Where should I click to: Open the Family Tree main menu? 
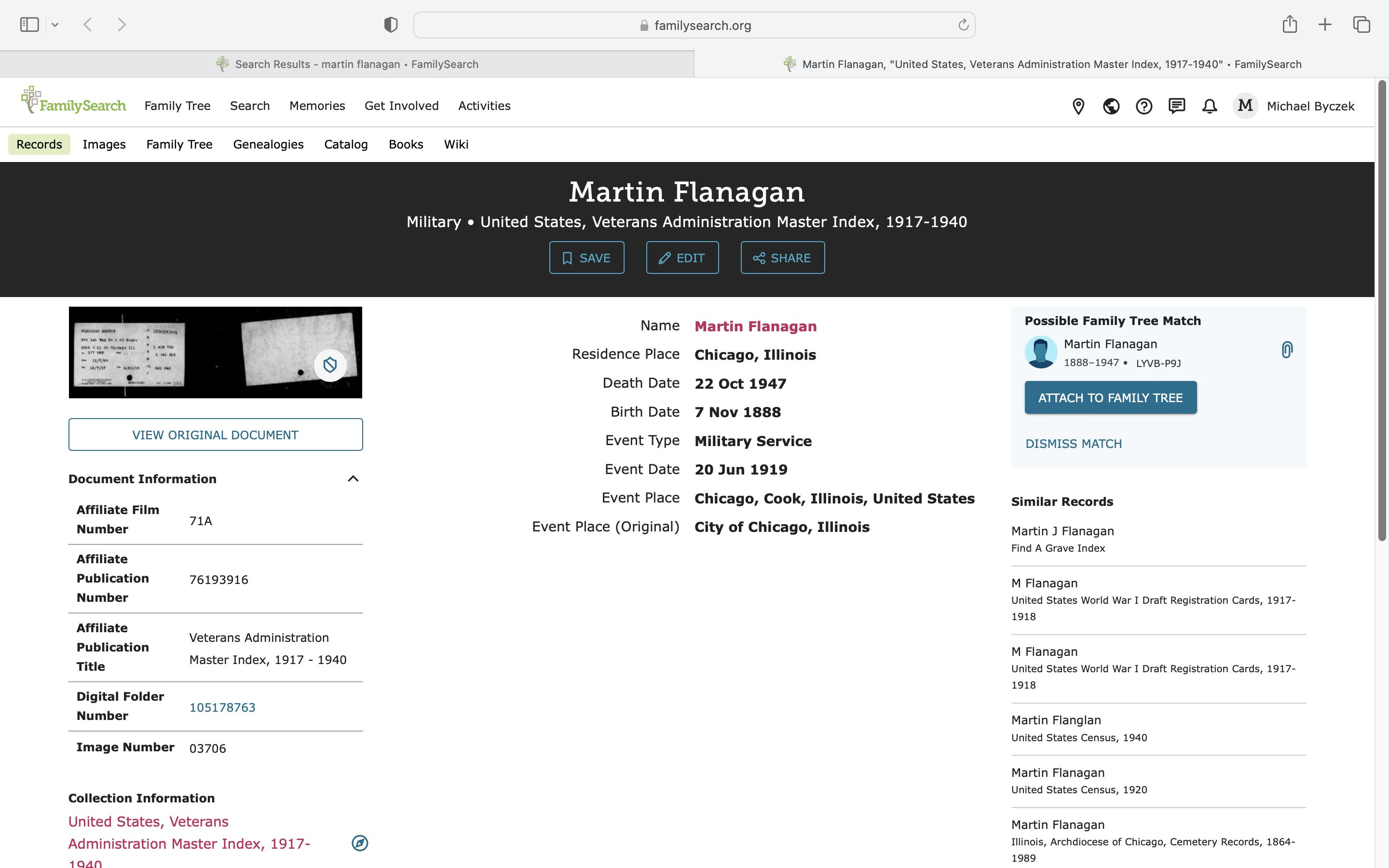pos(177,106)
